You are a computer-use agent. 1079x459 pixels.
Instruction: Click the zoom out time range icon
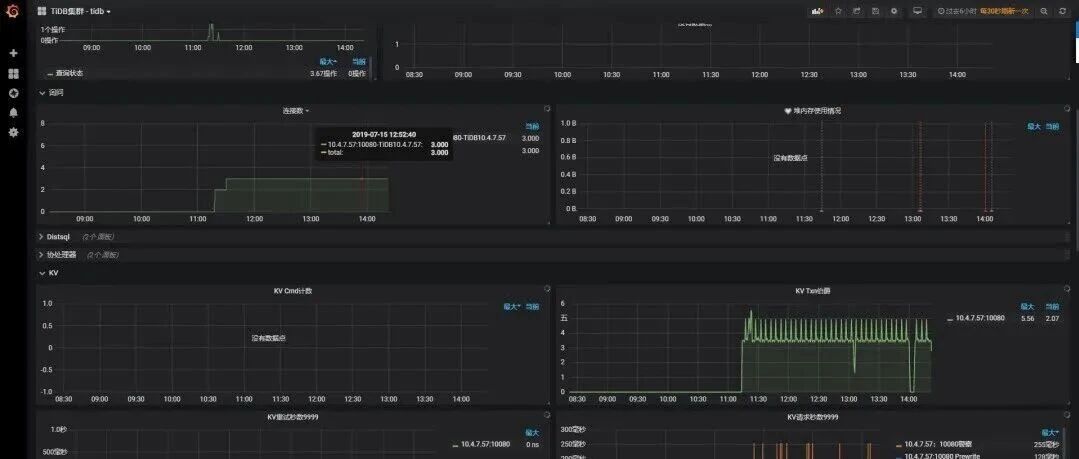[1044, 11]
